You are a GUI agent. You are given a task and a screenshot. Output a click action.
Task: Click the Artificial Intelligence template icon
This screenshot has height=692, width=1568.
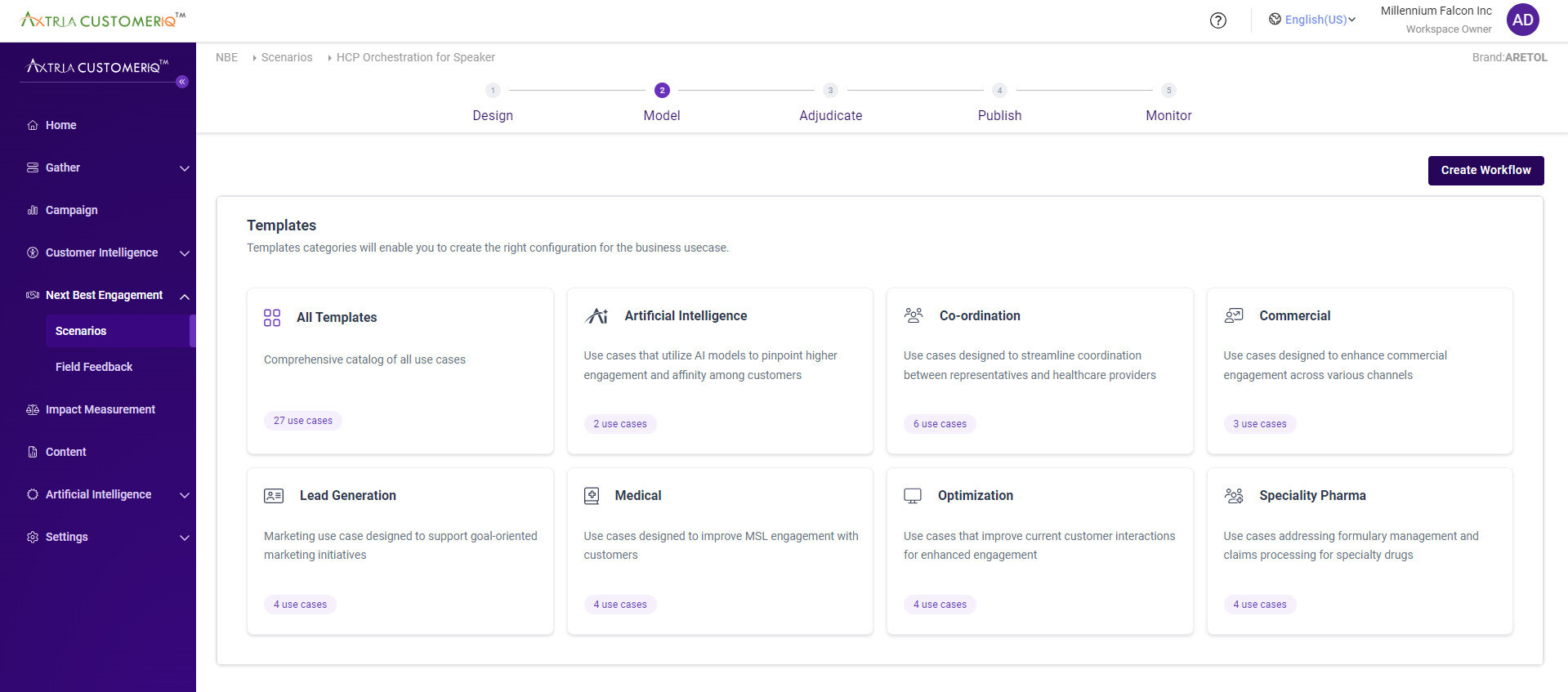tap(596, 316)
